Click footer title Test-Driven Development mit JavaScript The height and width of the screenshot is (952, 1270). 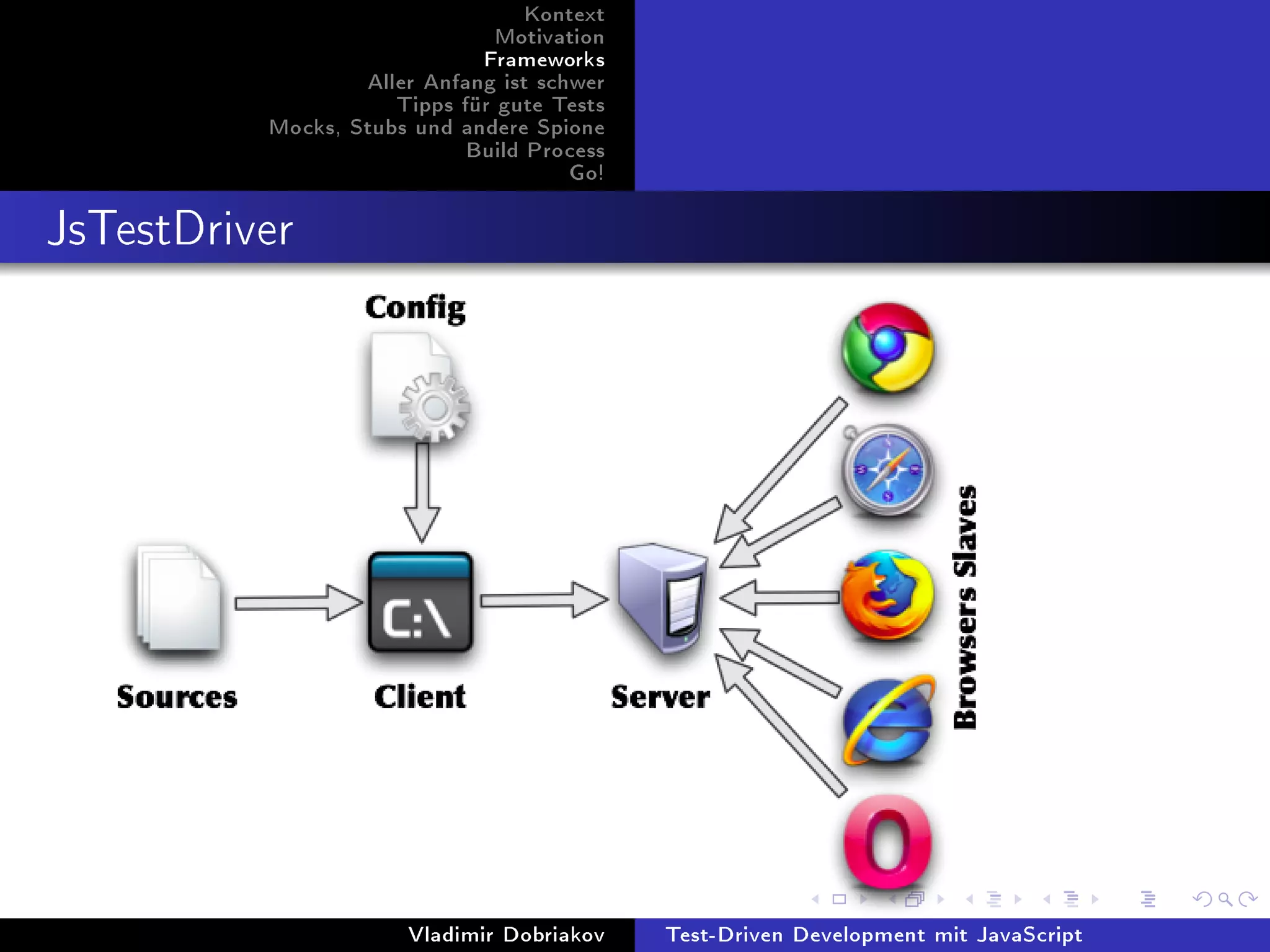(x=874, y=935)
